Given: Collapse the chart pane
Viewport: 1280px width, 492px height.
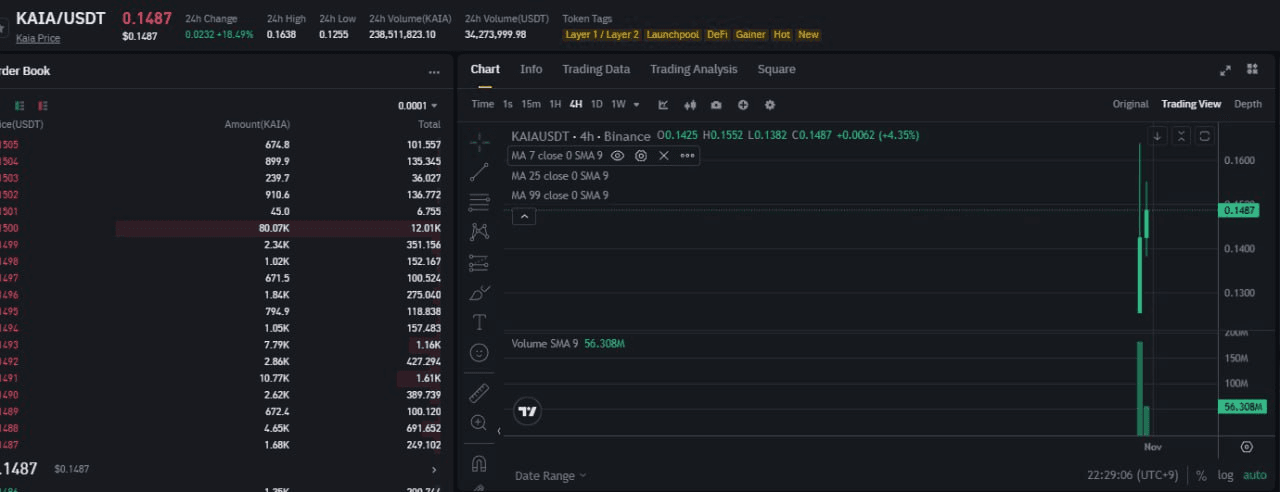Looking at the screenshot, I should point(1181,136).
